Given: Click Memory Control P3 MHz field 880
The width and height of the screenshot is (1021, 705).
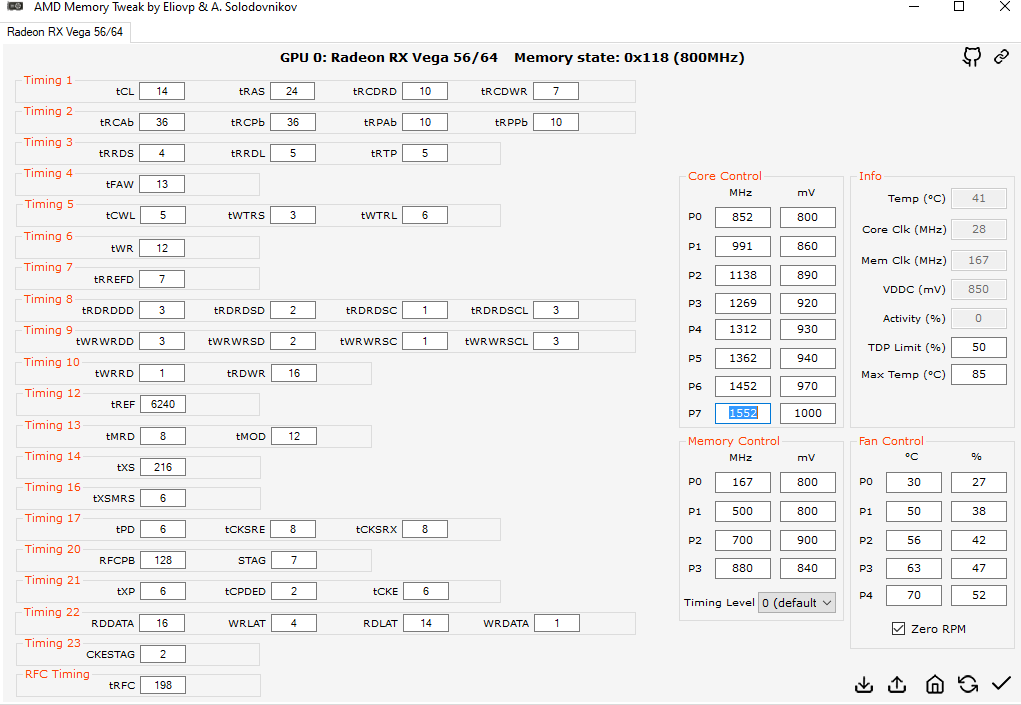Looking at the screenshot, I should [x=742, y=568].
